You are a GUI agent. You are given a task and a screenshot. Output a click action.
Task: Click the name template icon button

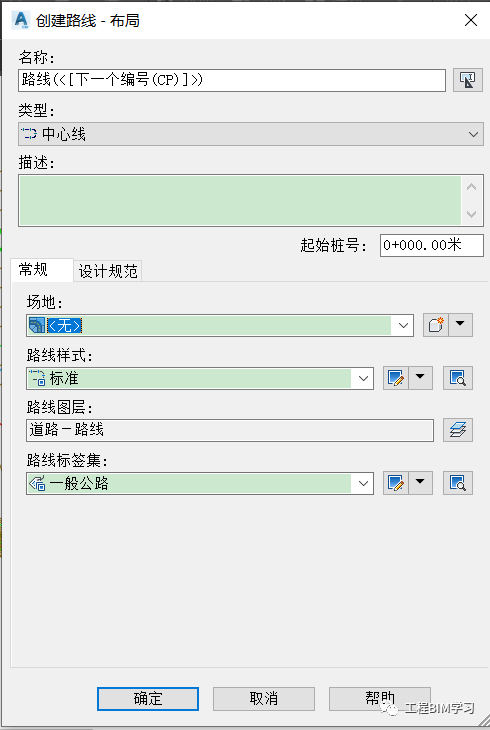(x=468, y=80)
